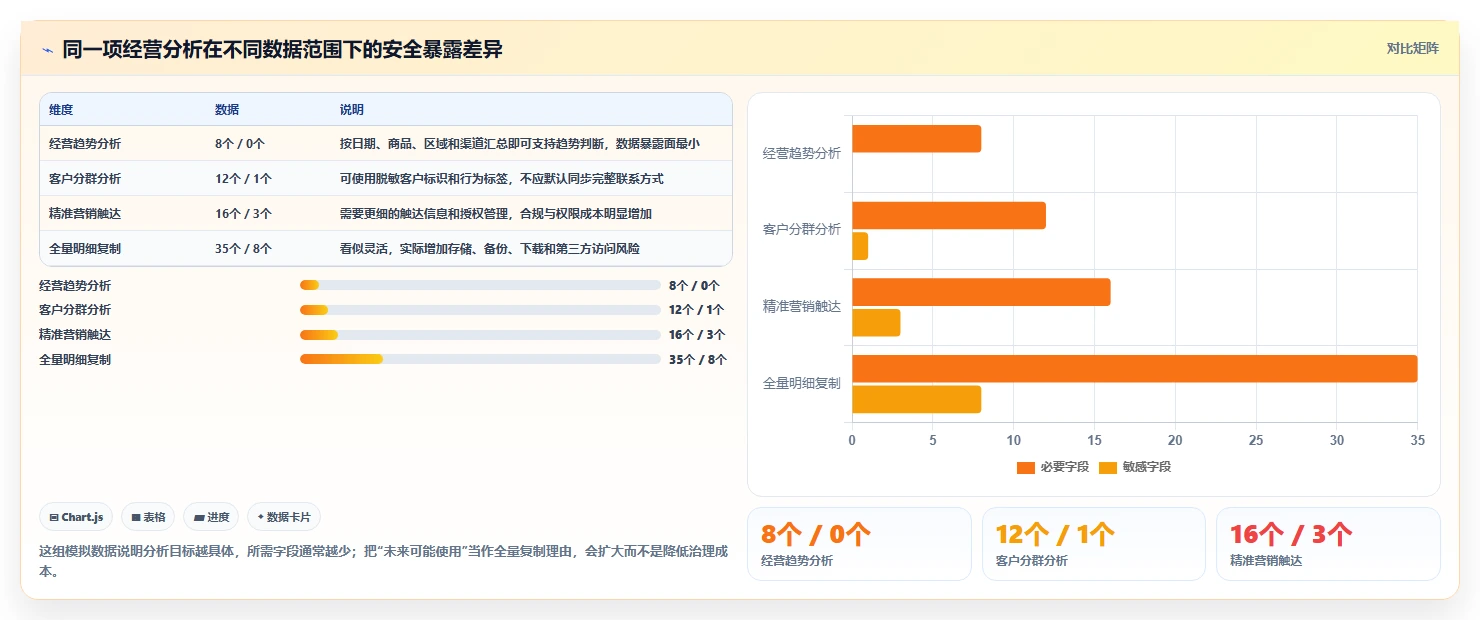Click the description starting 可使用脱敏客户标识

pyautogui.click(x=502, y=179)
